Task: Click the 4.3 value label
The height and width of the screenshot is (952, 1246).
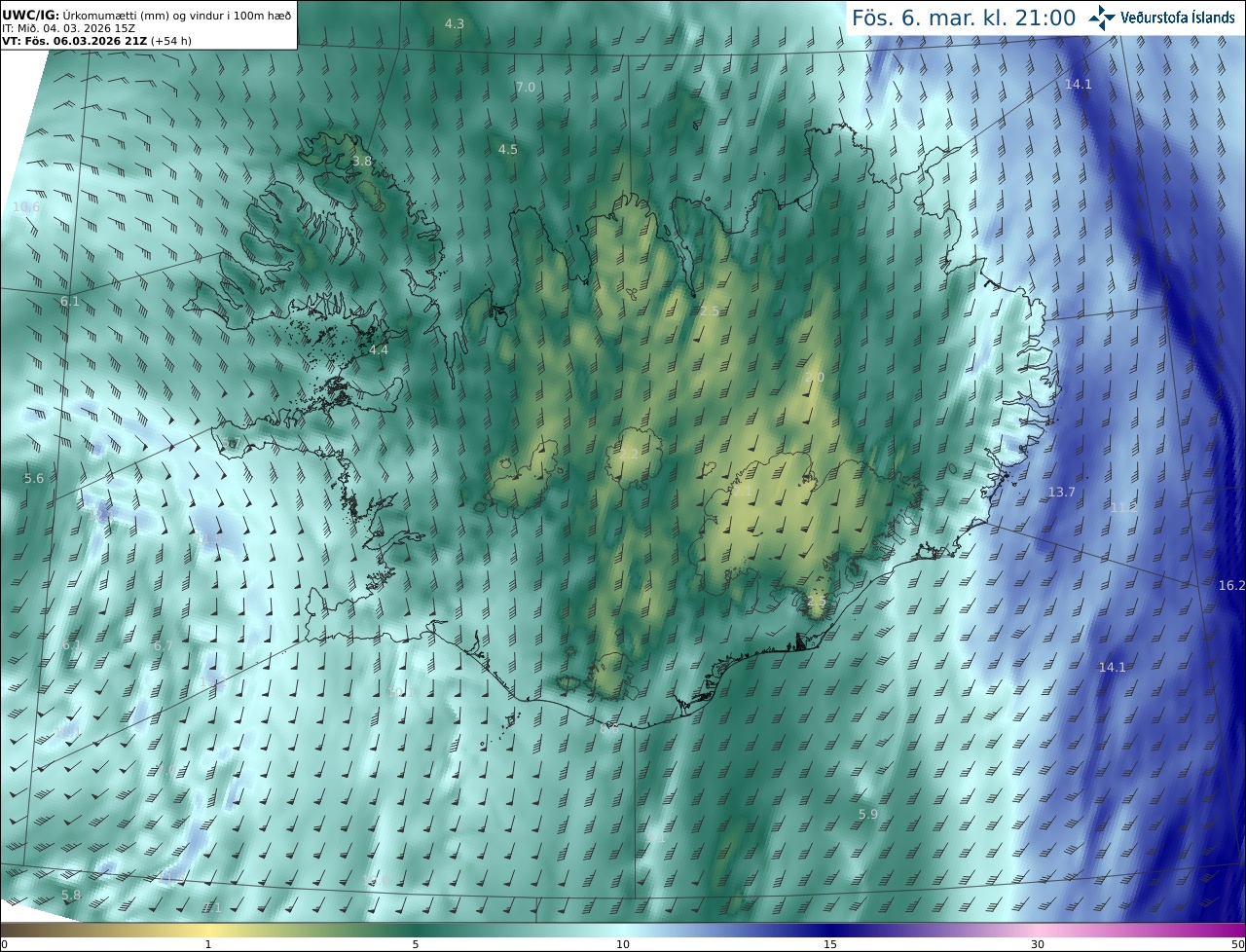Action: [455, 23]
